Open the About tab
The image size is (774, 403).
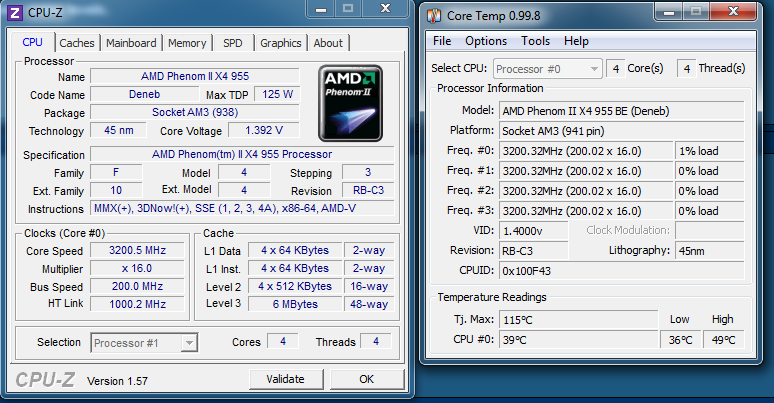coord(328,43)
